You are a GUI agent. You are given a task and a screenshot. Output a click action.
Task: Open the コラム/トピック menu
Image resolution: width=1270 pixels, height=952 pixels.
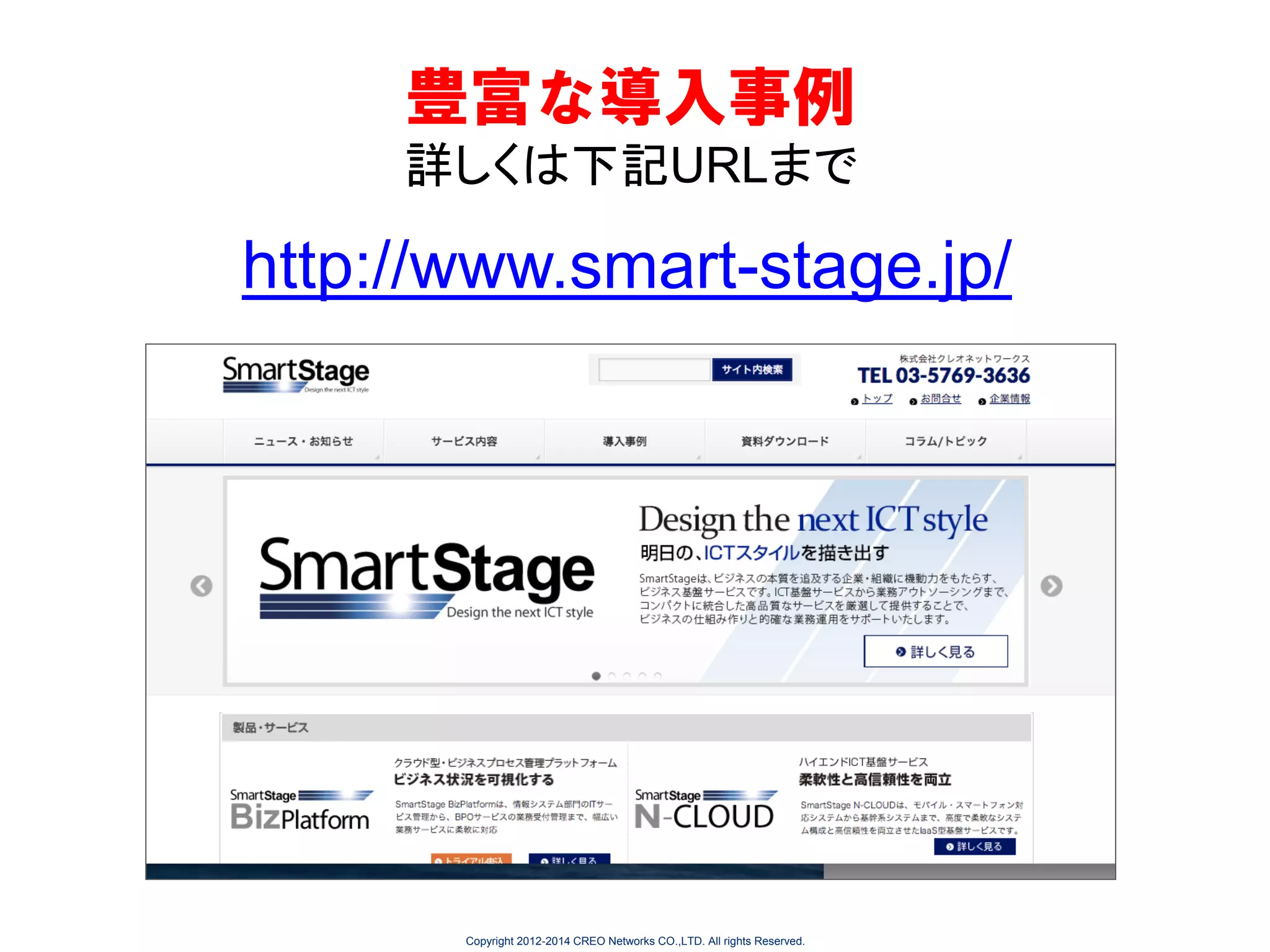pyautogui.click(x=946, y=441)
